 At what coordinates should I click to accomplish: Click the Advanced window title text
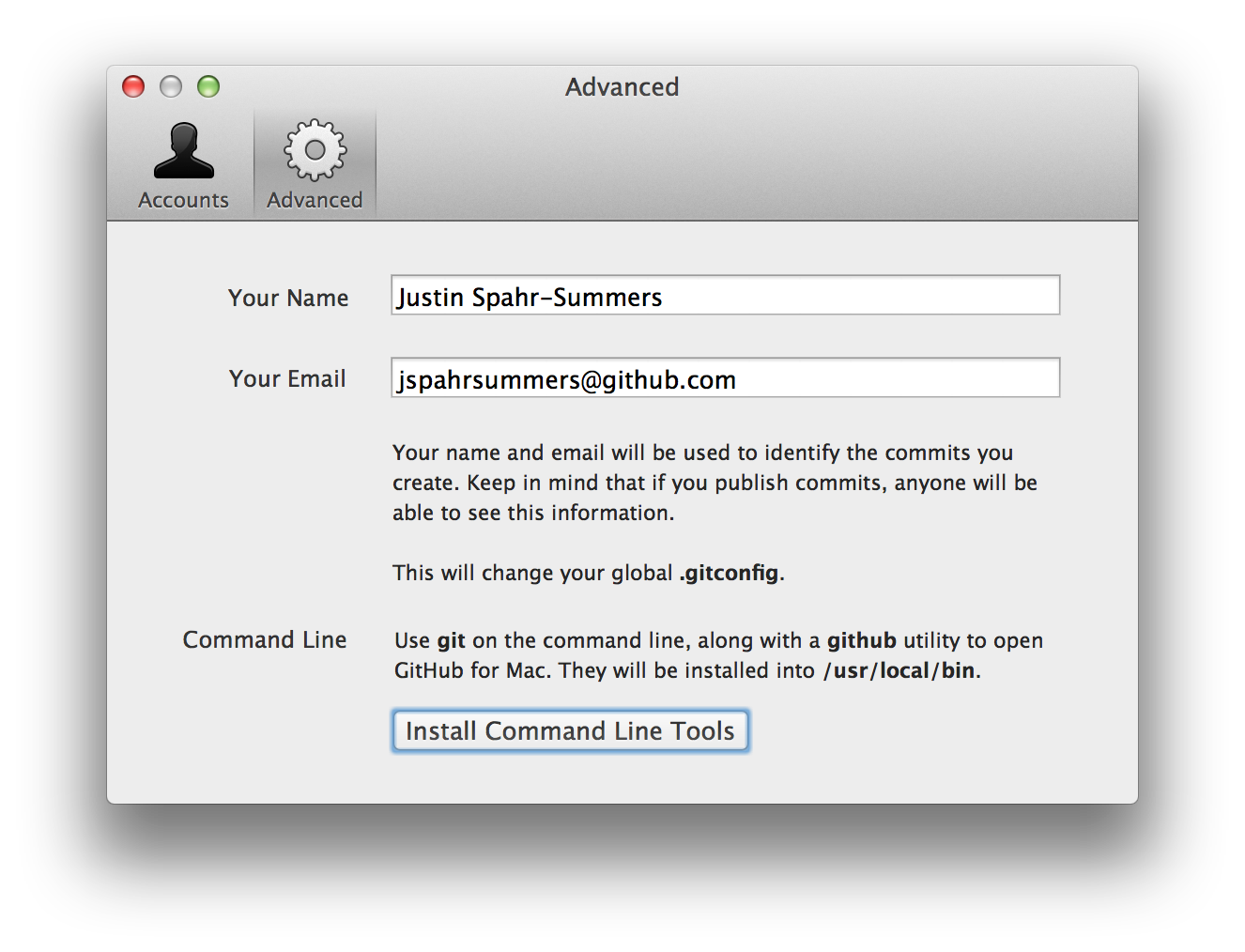pos(622,86)
